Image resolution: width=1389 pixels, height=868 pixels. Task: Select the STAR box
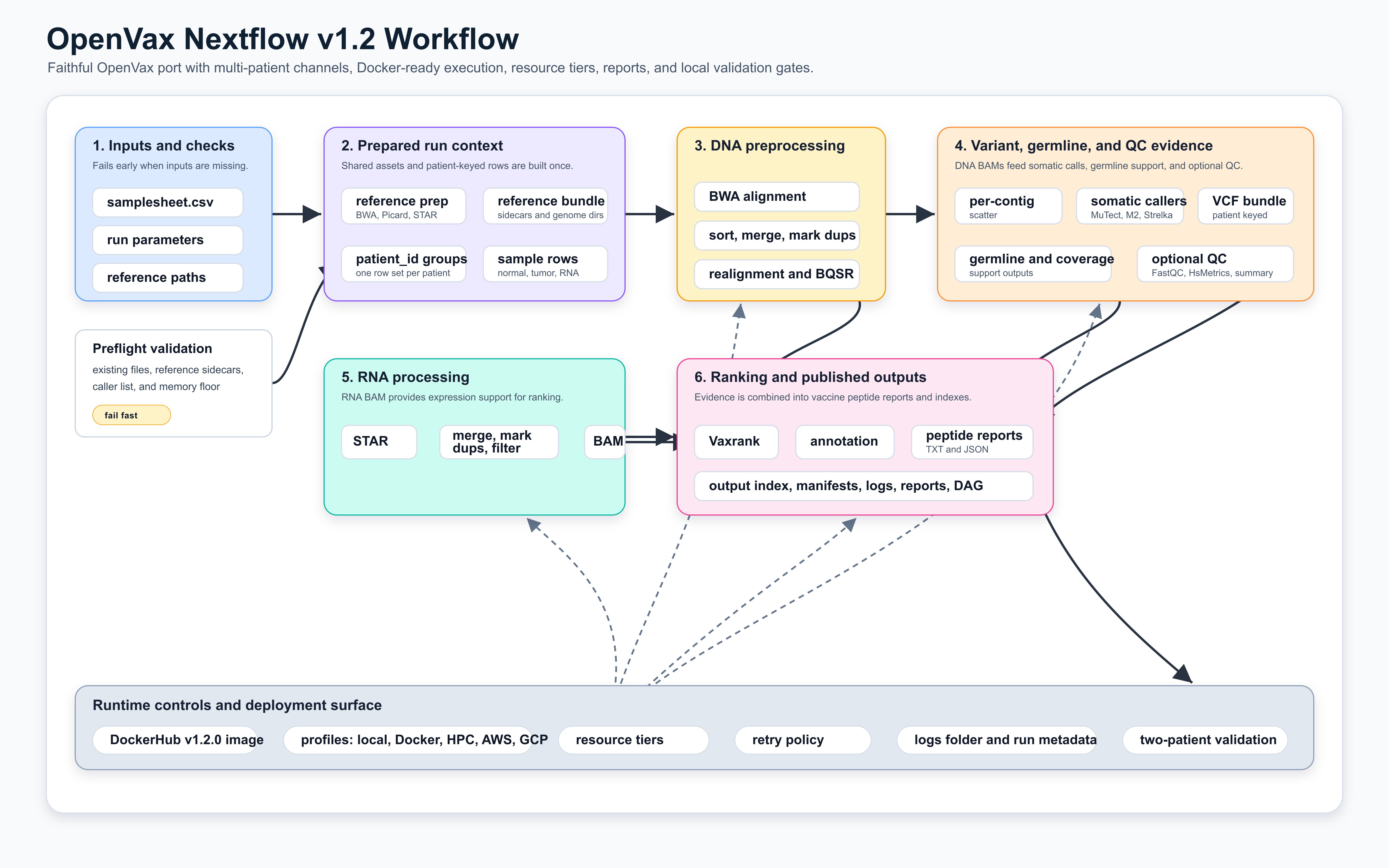click(x=379, y=442)
